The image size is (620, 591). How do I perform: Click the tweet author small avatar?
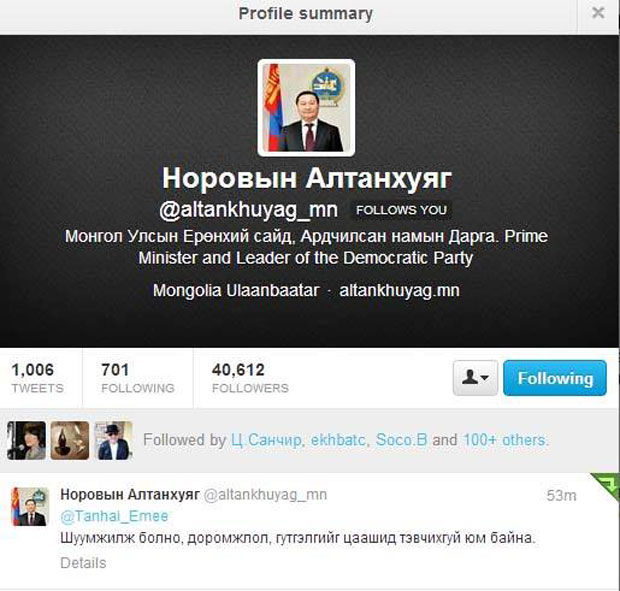coord(30,506)
